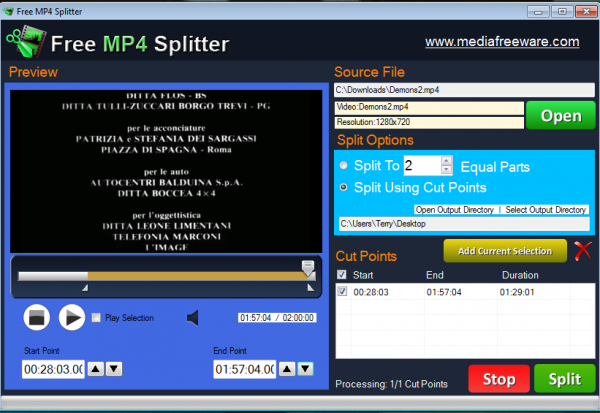Click the End Point time field
The width and height of the screenshot is (600, 413).
245,369
